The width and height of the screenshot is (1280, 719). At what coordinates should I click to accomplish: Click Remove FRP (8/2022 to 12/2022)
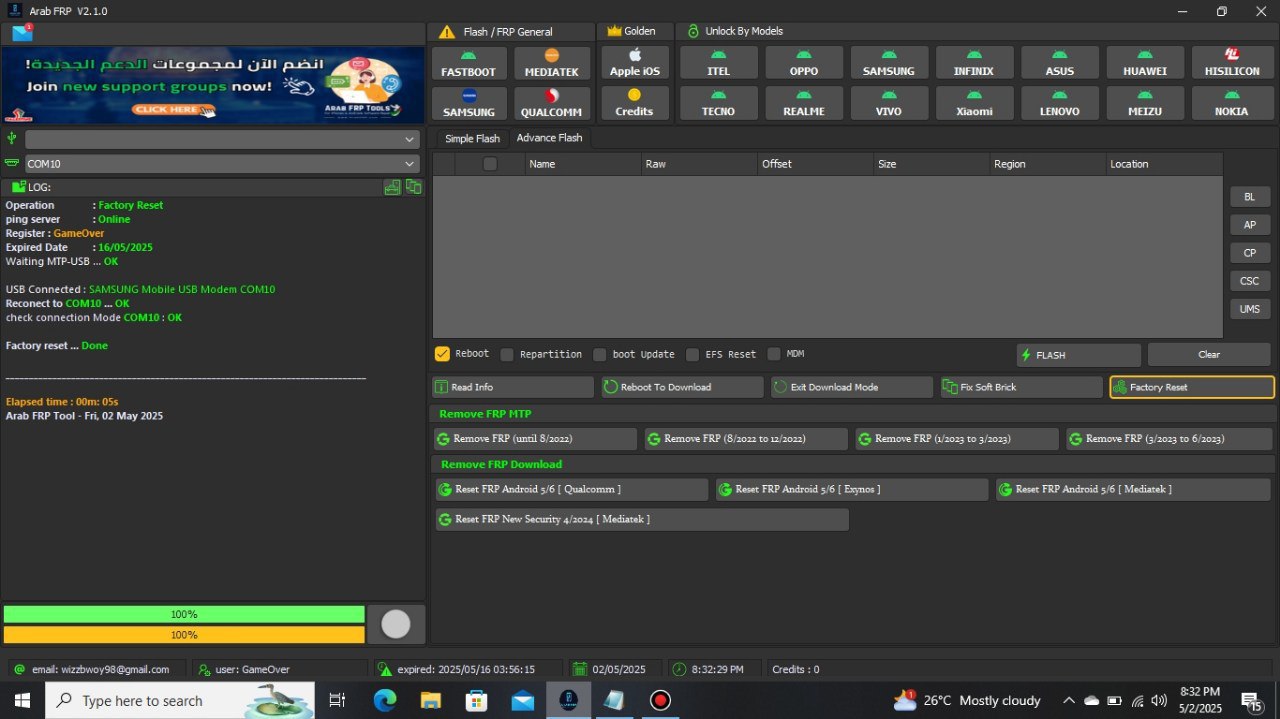click(746, 439)
